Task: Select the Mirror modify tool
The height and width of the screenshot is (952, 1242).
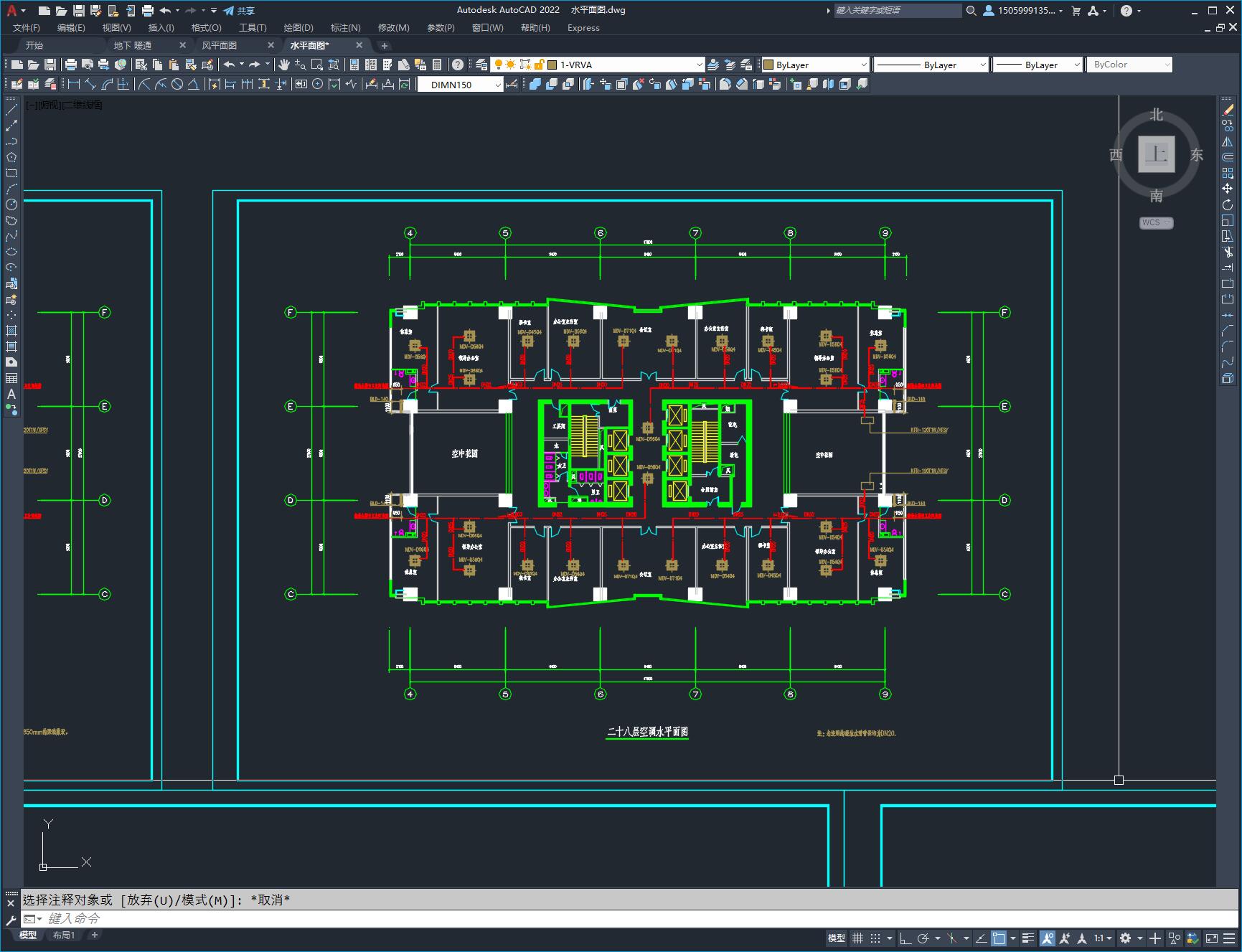Action: click(1228, 141)
